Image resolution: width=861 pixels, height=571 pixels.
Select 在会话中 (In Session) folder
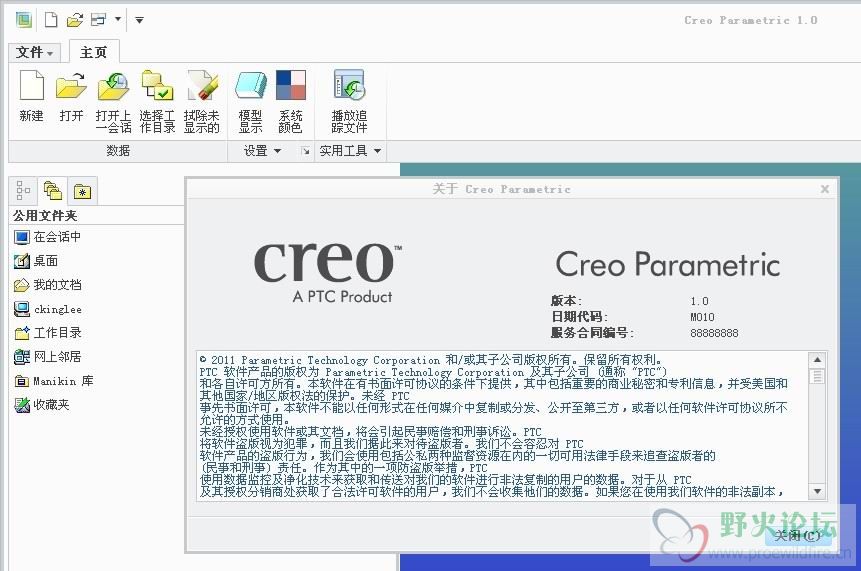point(47,237)
